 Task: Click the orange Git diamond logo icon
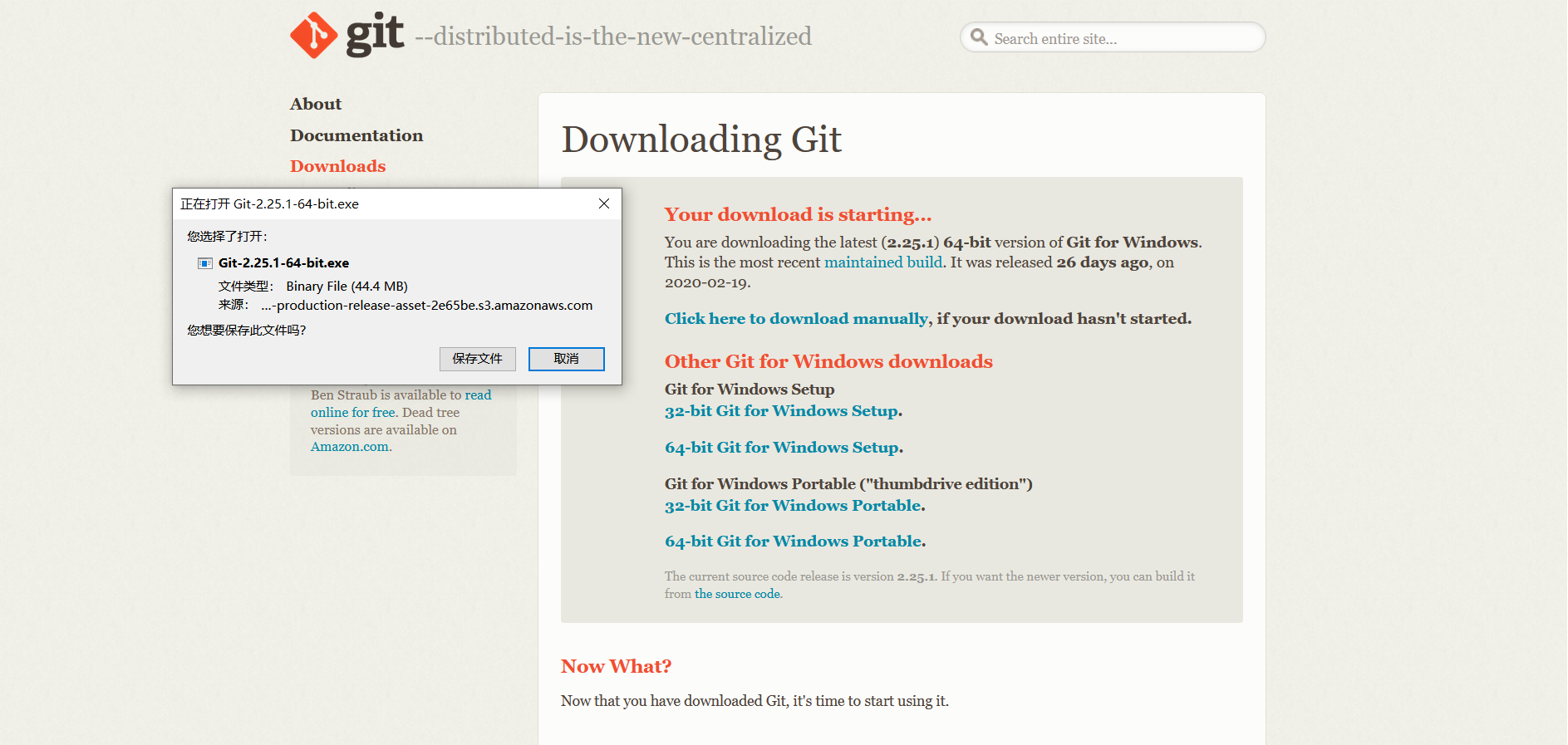[313, 35]
